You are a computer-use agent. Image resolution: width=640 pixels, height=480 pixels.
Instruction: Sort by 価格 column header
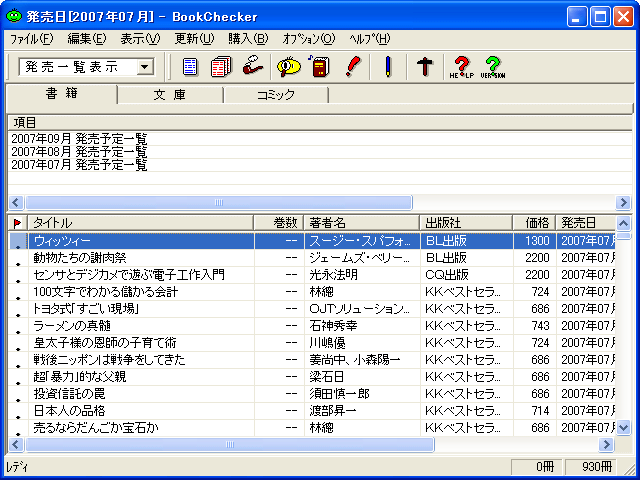click(534, 223)
